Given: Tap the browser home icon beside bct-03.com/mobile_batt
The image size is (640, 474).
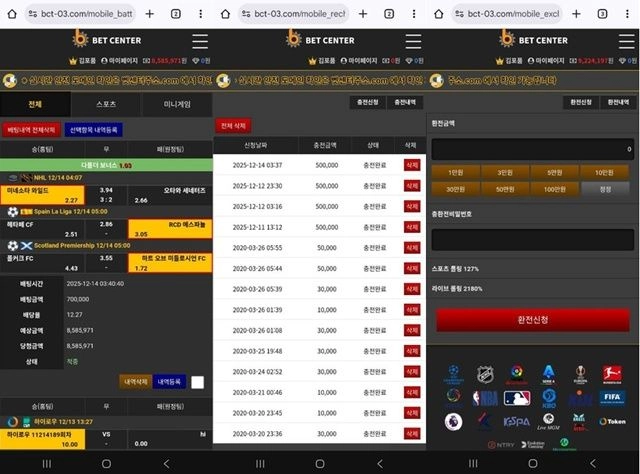Looking at the screenshot, I should click(12, 14).
